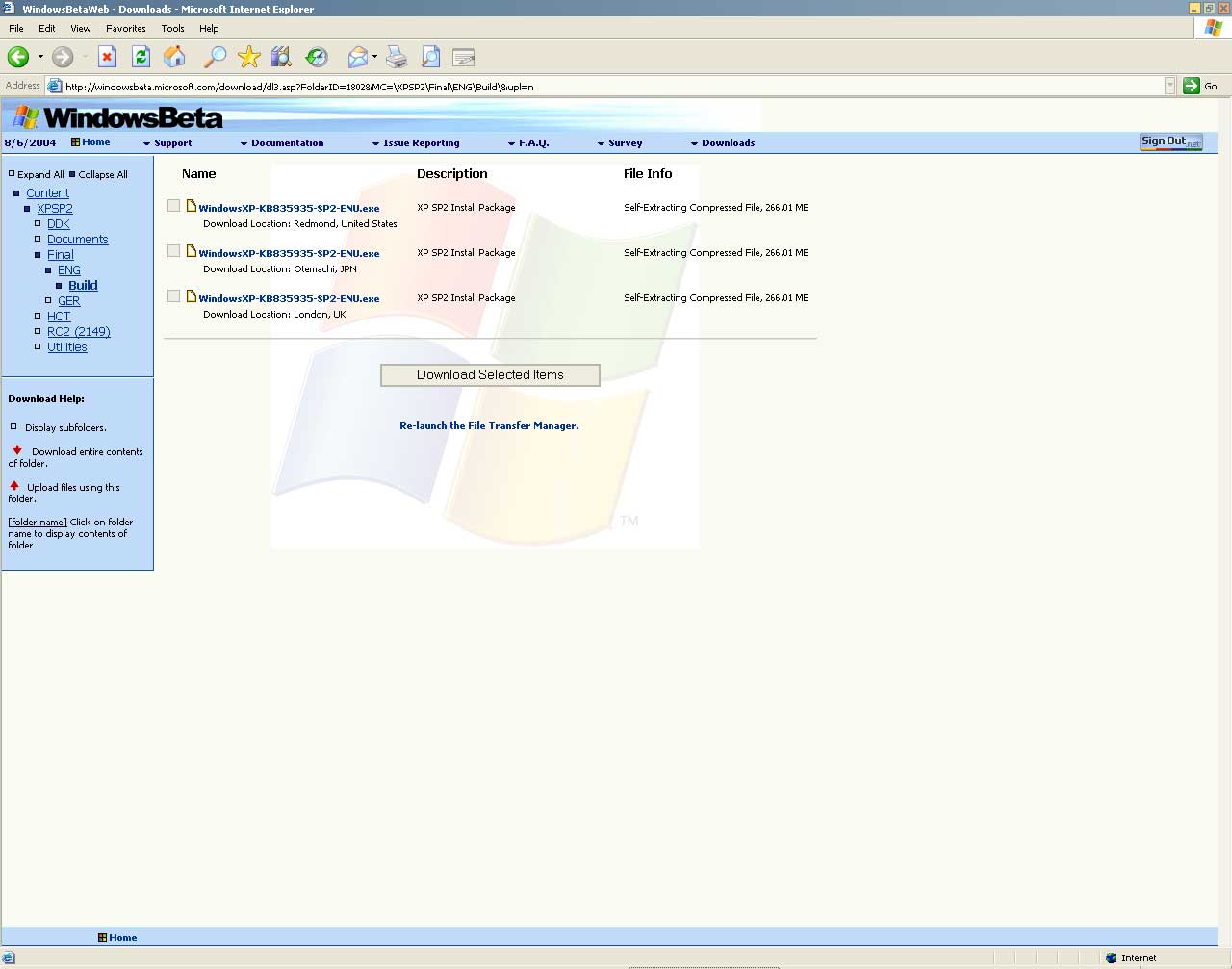Click Collapse All in the folder tree
This screenshot has height=969, width=1232.
98,174
